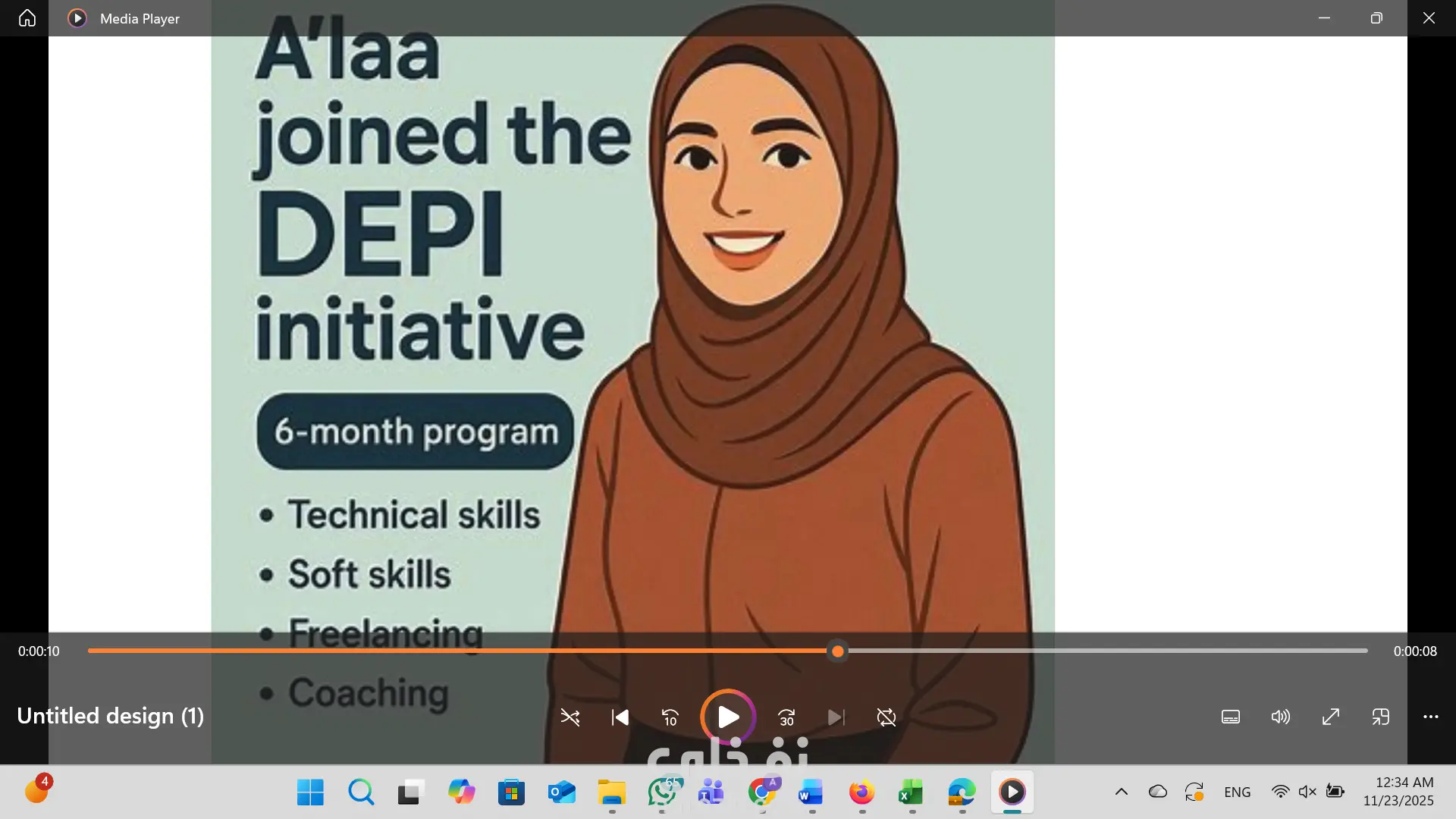Go to previous track

620,717
